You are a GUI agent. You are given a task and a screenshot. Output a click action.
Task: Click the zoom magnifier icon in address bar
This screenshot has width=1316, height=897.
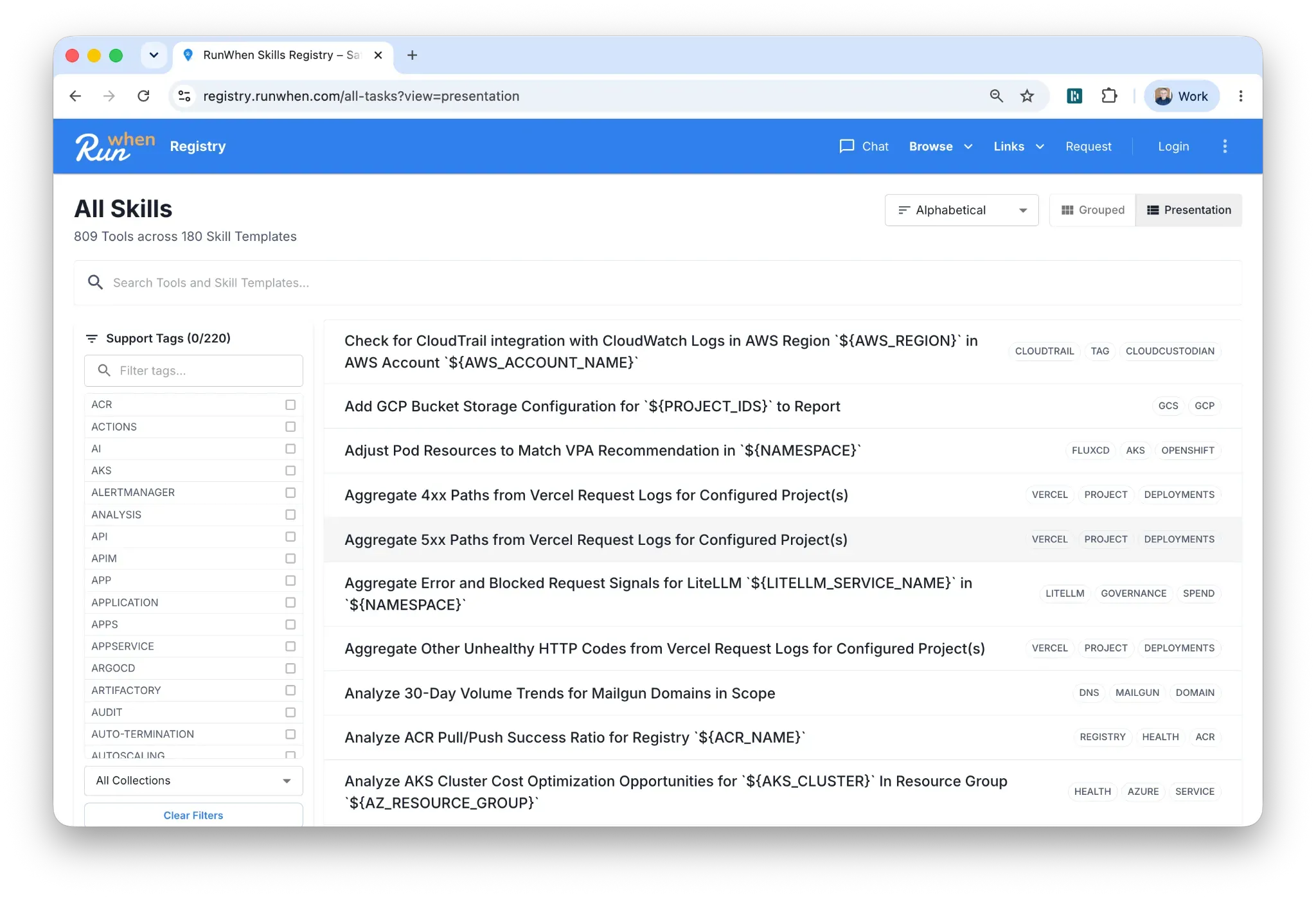pos(996,96)
